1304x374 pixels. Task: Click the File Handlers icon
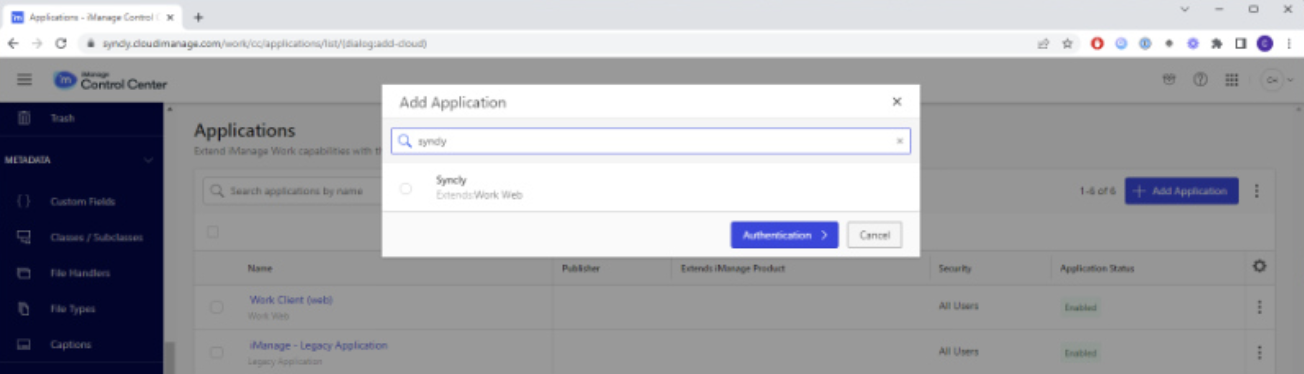24,273
